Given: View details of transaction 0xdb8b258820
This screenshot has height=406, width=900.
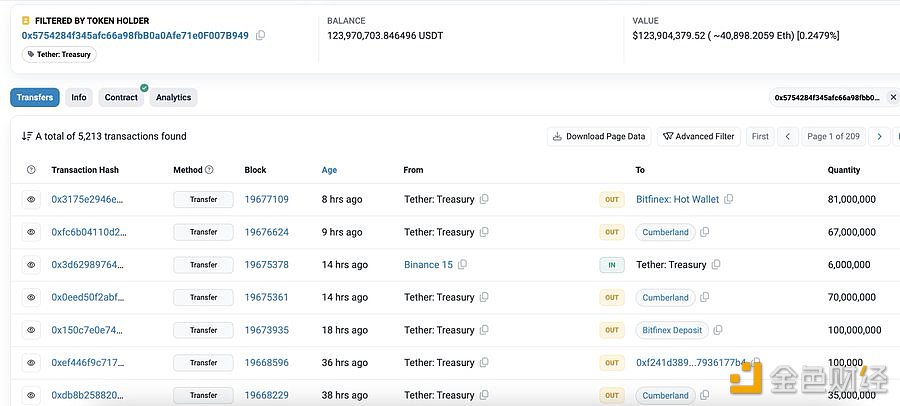Looking at the screenshot, I should point(31,396).
